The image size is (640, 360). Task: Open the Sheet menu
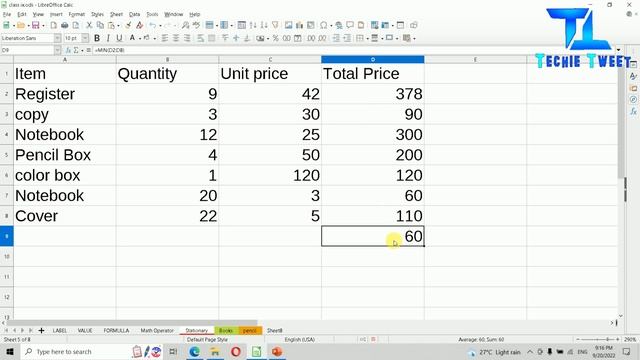coord(116,14)
